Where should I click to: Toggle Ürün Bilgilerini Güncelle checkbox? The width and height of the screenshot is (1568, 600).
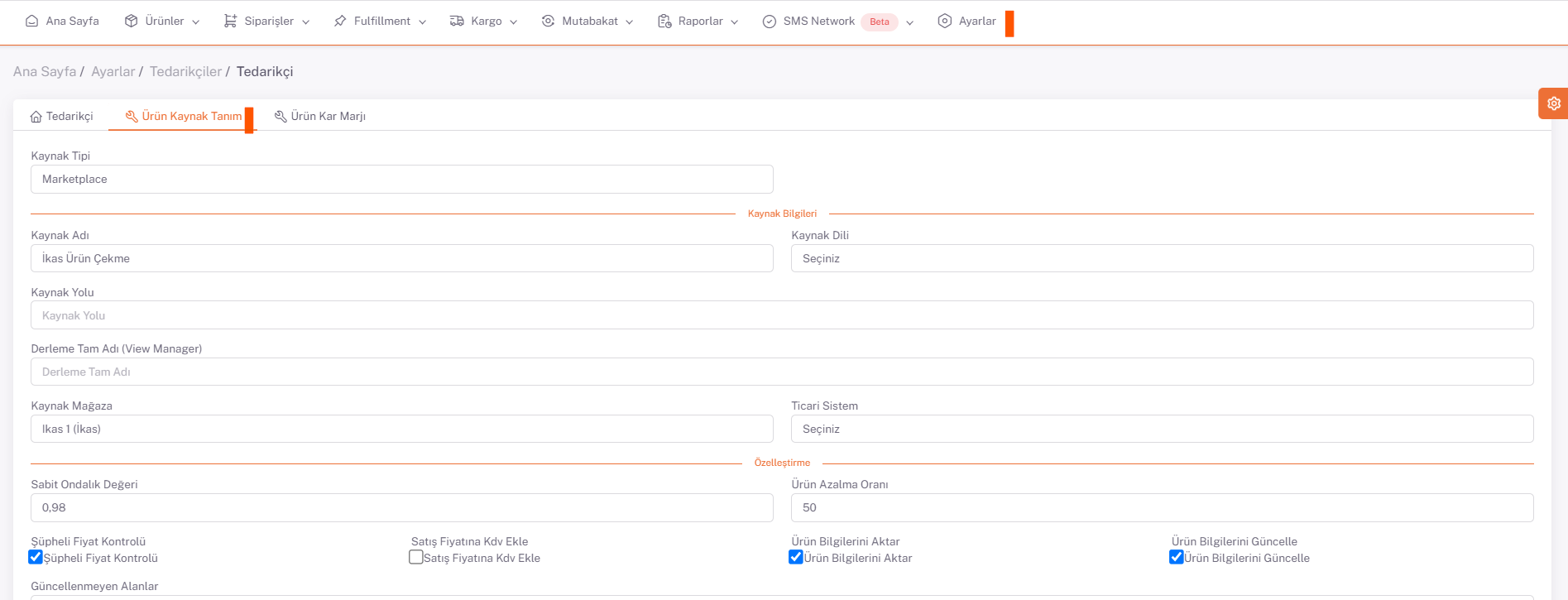coord(1176,557)
